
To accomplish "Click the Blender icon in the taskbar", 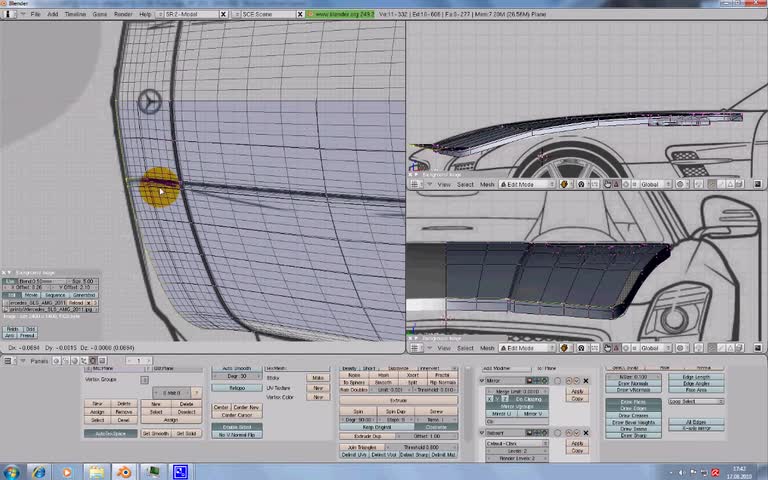I will [x=124, y=472].
